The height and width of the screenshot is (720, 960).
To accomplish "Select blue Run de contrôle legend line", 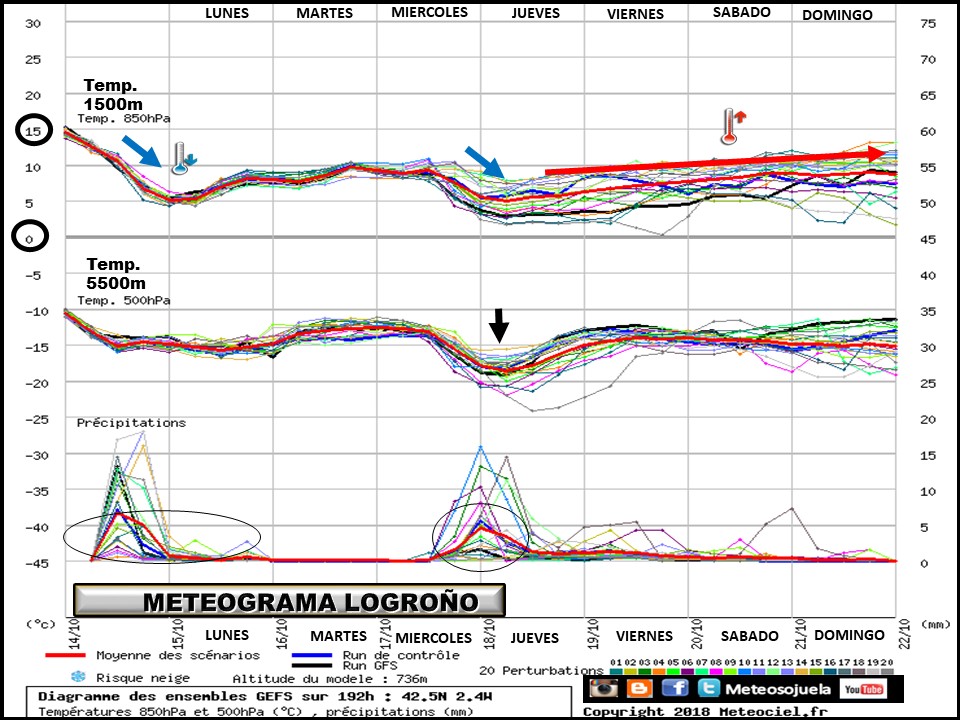I will (312, 655).
